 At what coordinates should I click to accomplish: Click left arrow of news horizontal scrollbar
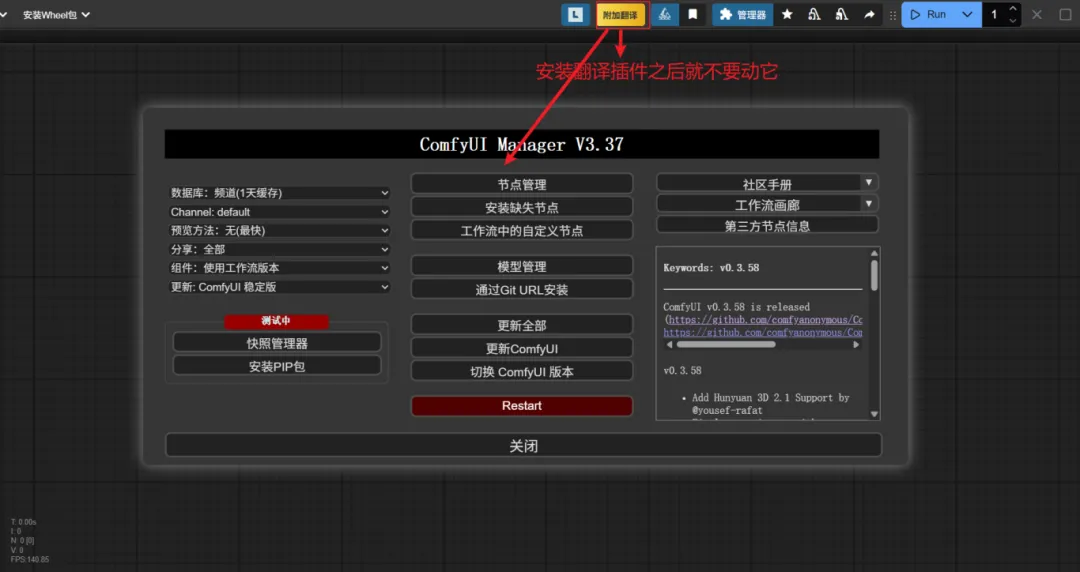click(669, 345)
